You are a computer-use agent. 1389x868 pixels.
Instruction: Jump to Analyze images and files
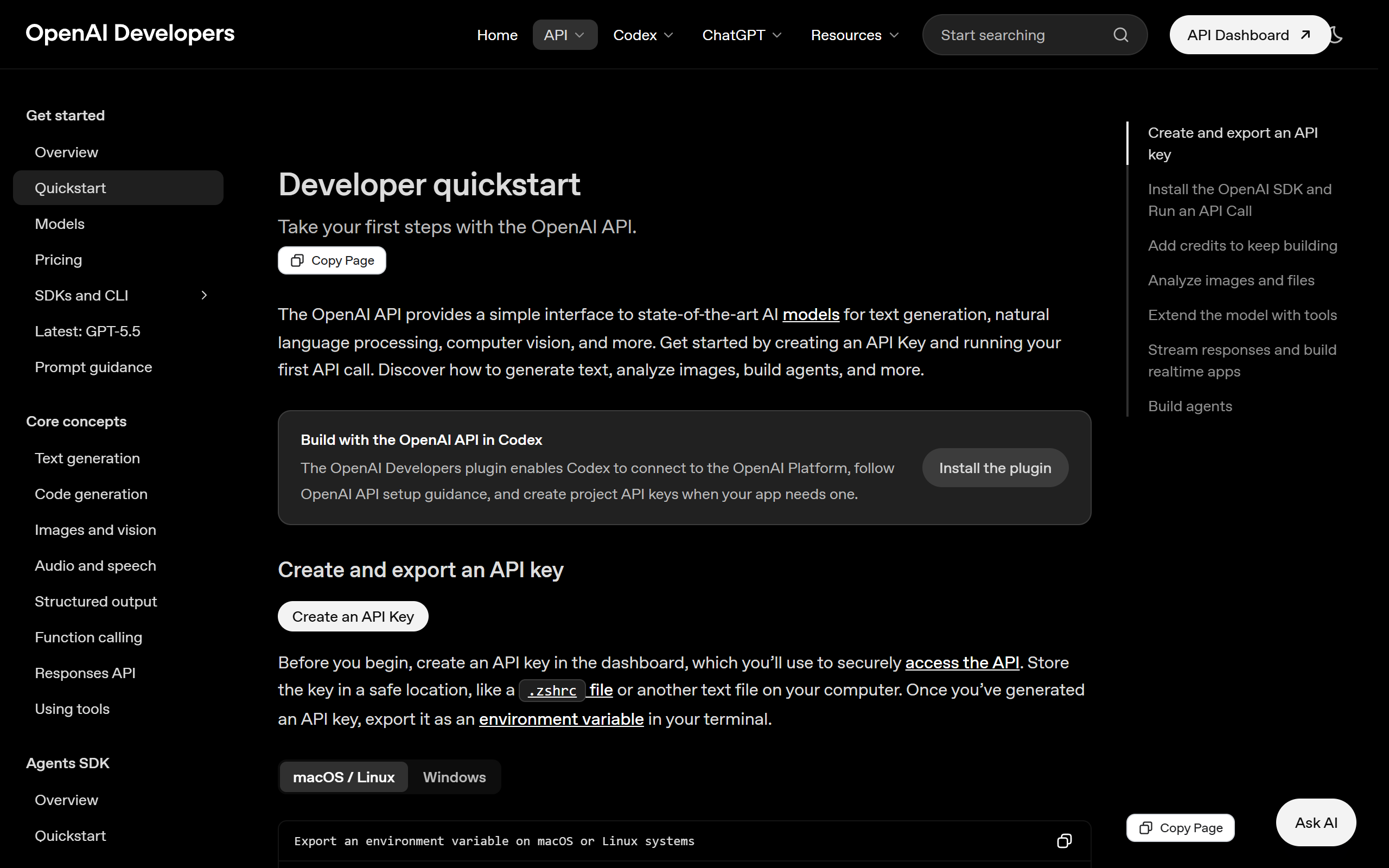1231,280
